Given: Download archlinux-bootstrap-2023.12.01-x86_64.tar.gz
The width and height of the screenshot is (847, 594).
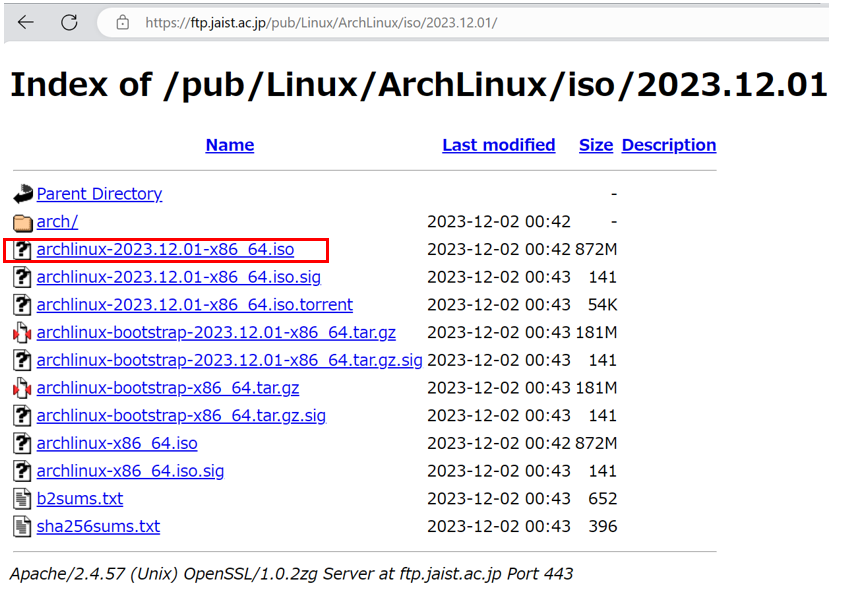Looking at the screenshot, I should click(216, 332).
